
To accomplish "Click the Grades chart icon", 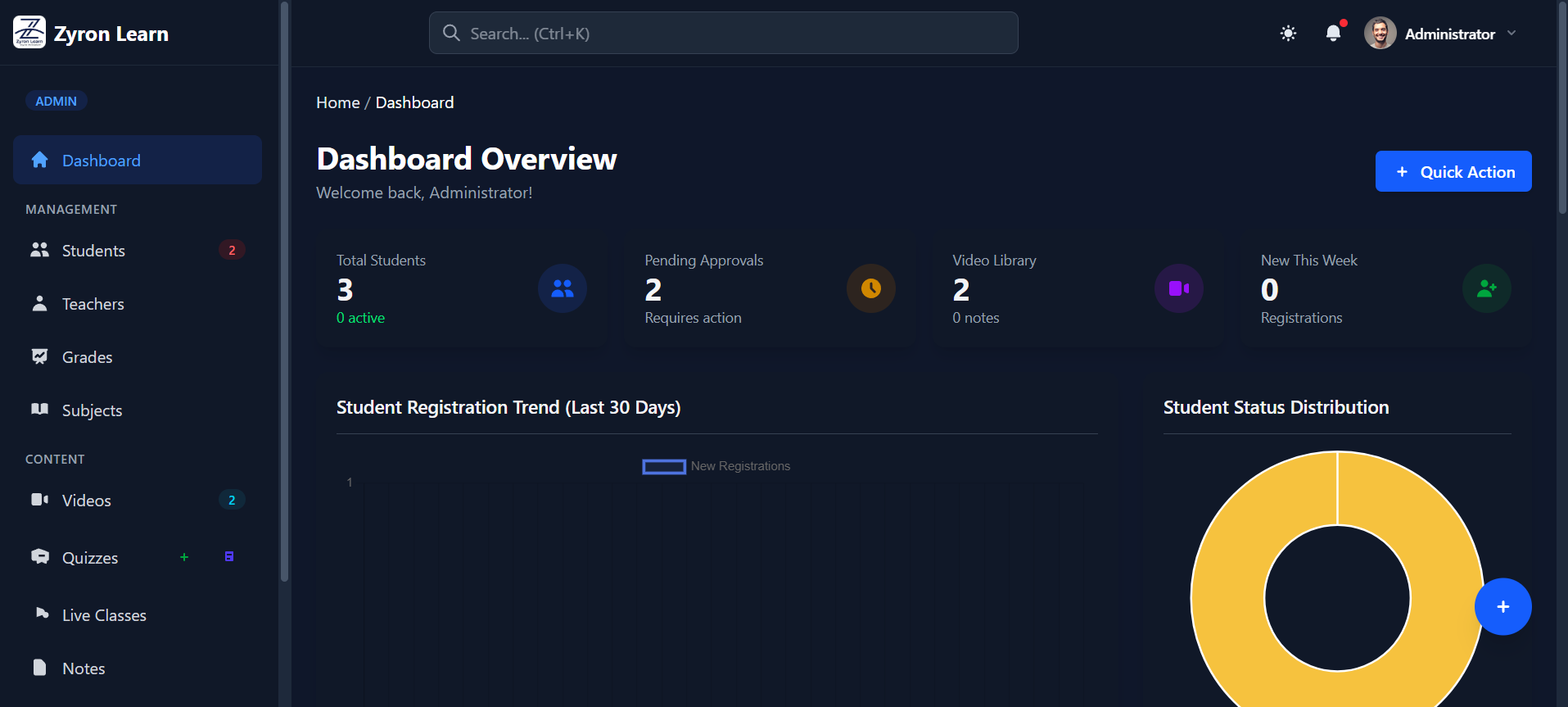I will [39, 356].
